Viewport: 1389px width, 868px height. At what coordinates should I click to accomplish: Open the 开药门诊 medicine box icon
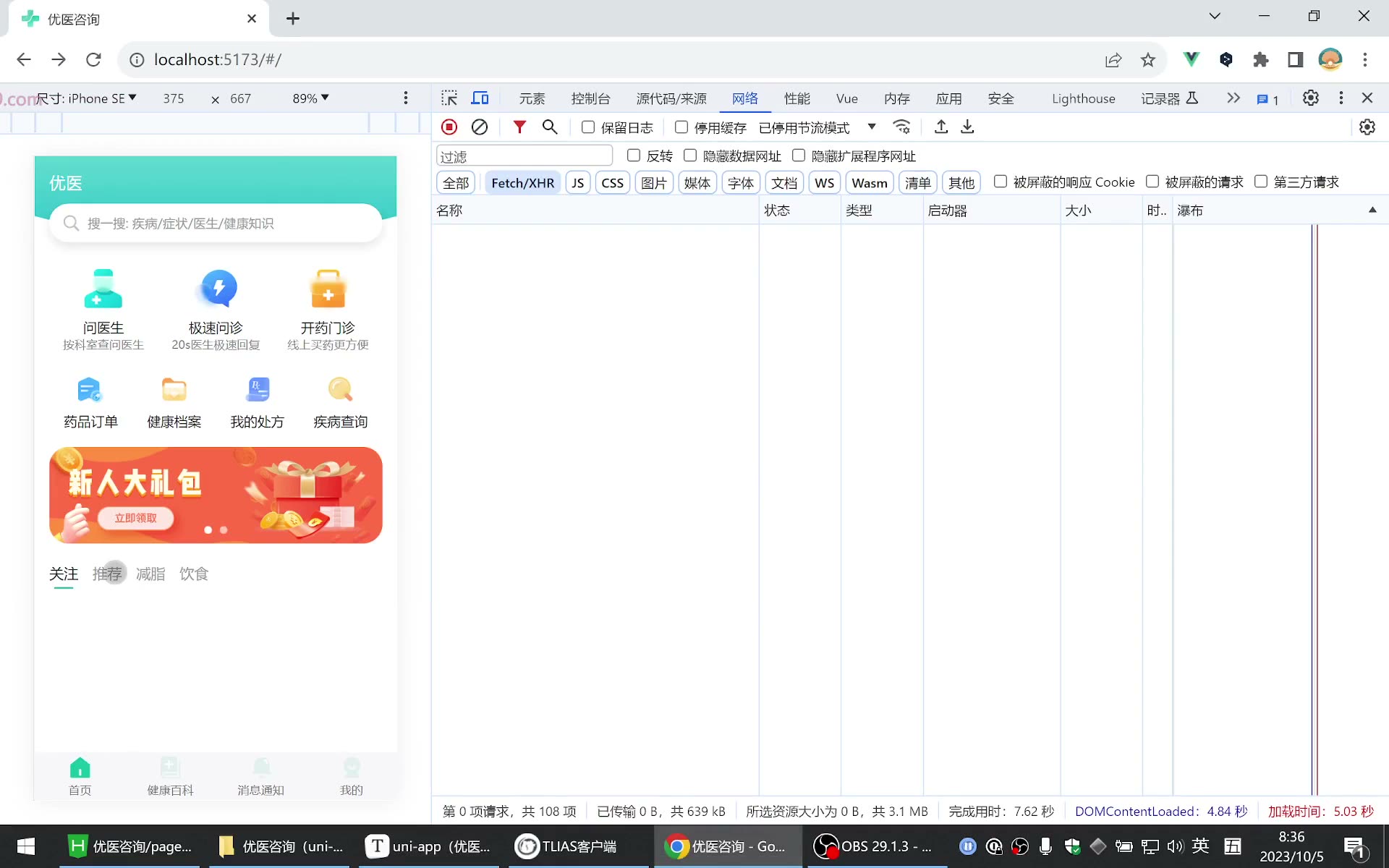click(328, 289)
